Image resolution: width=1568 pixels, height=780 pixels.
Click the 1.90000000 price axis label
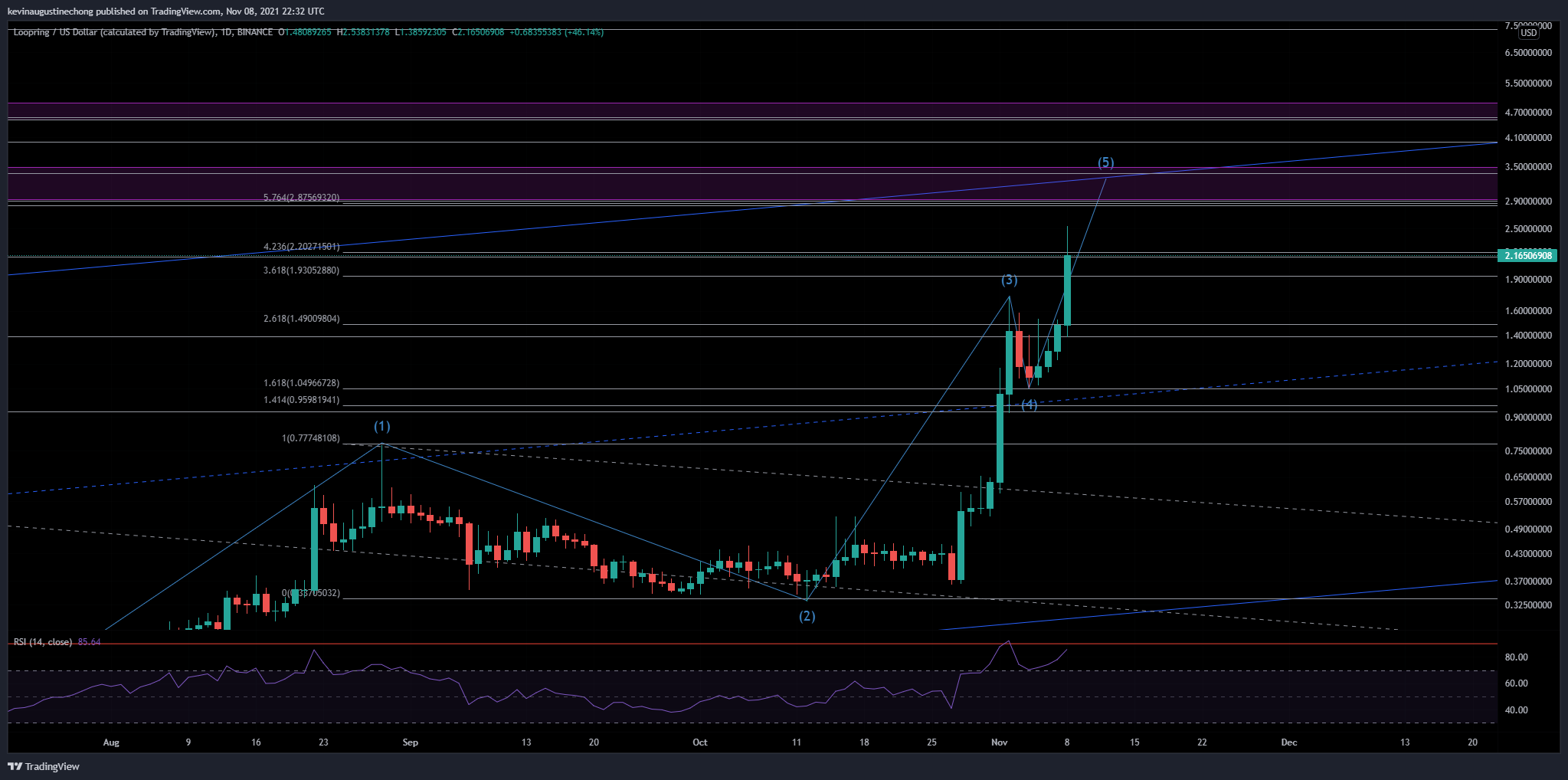[x=1528, y=280]
